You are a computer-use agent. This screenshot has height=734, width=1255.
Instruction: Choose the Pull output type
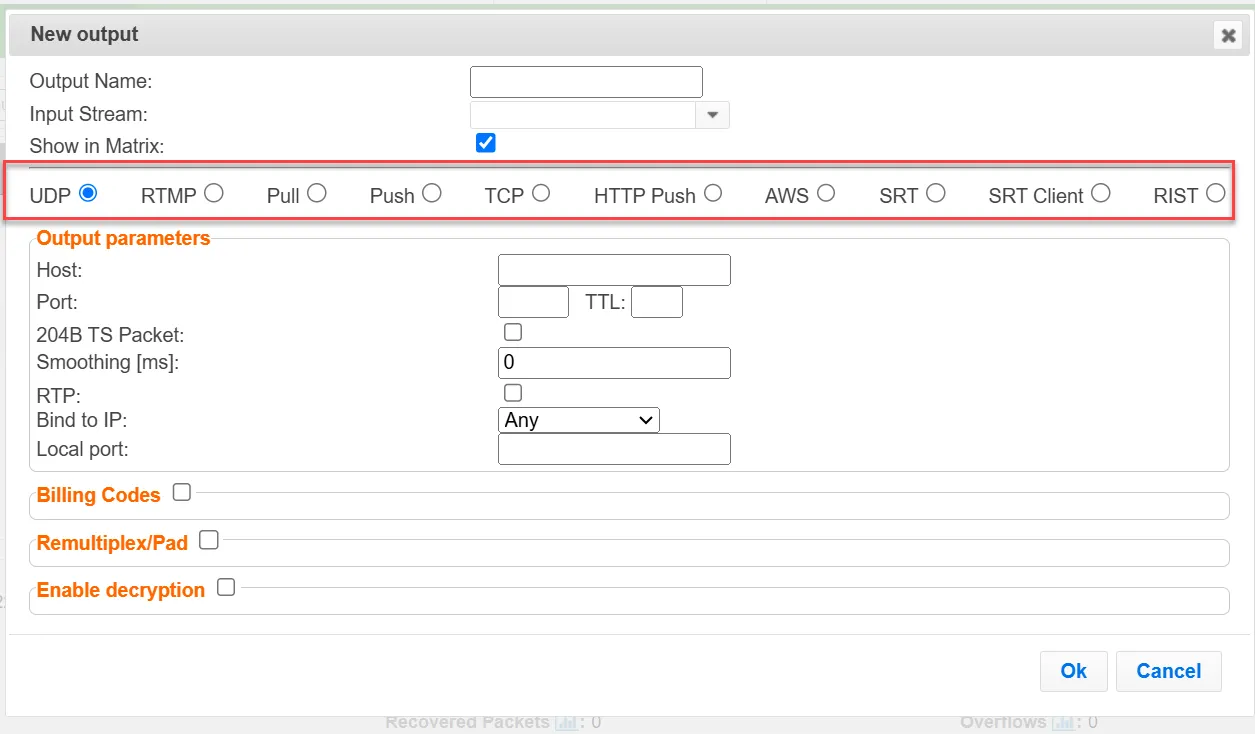click(317, 193)
